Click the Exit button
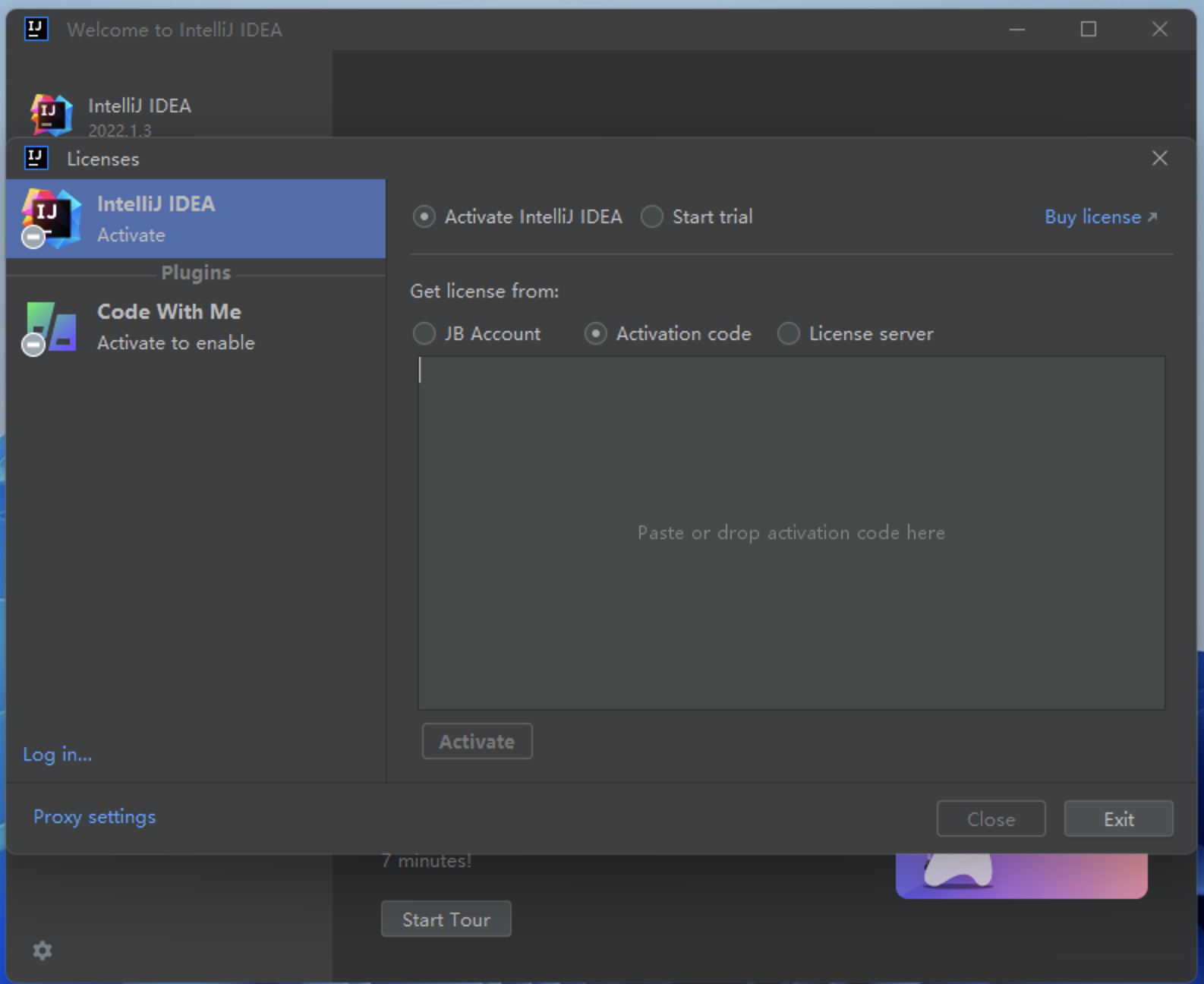Screen dimensions: 1204x984 click(x=1118, y=818)
